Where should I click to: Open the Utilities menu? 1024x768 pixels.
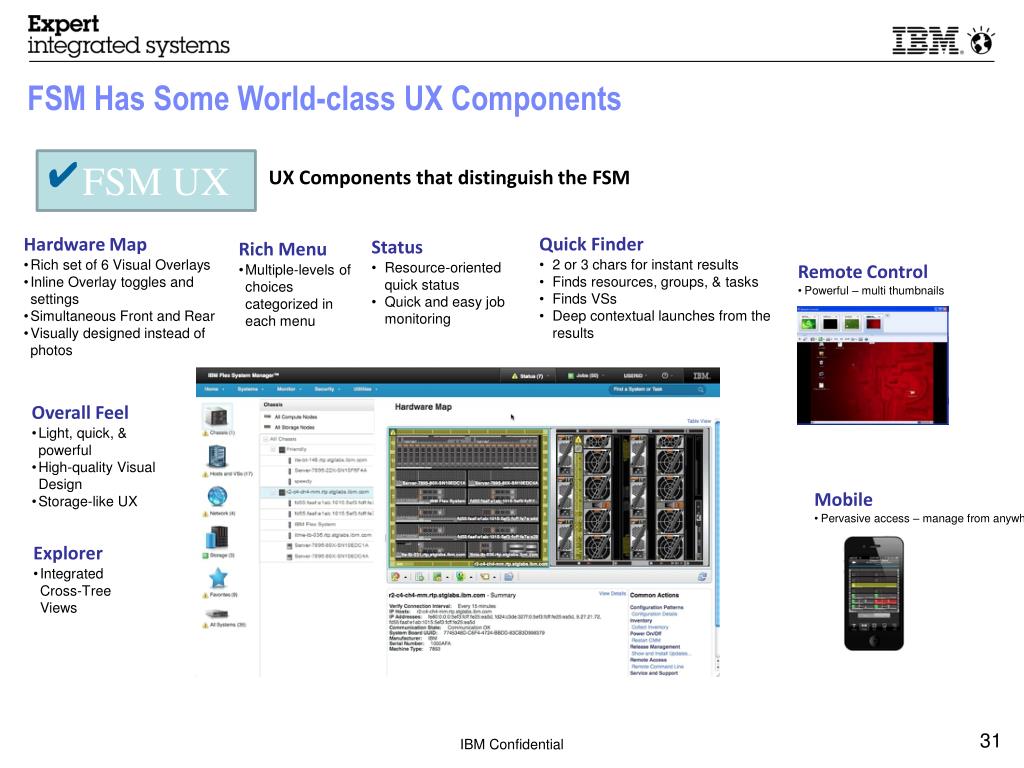click(365, 389)
